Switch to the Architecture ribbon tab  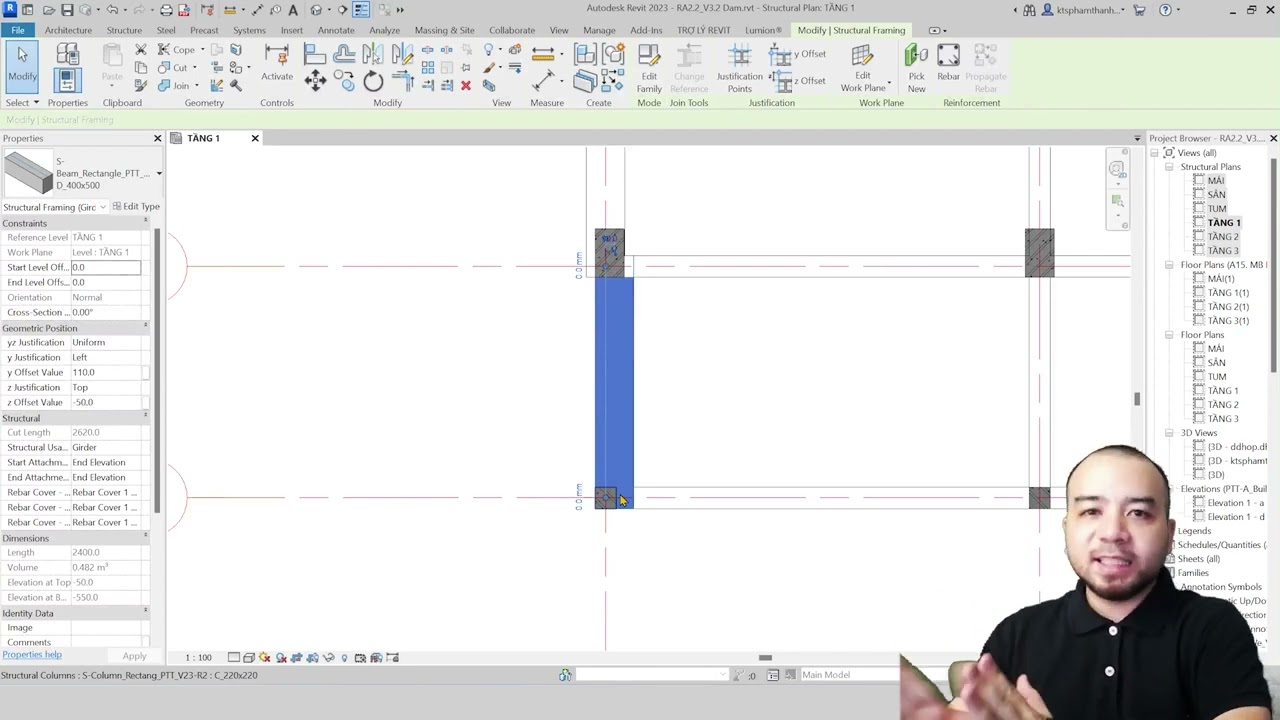pos(68,30)
